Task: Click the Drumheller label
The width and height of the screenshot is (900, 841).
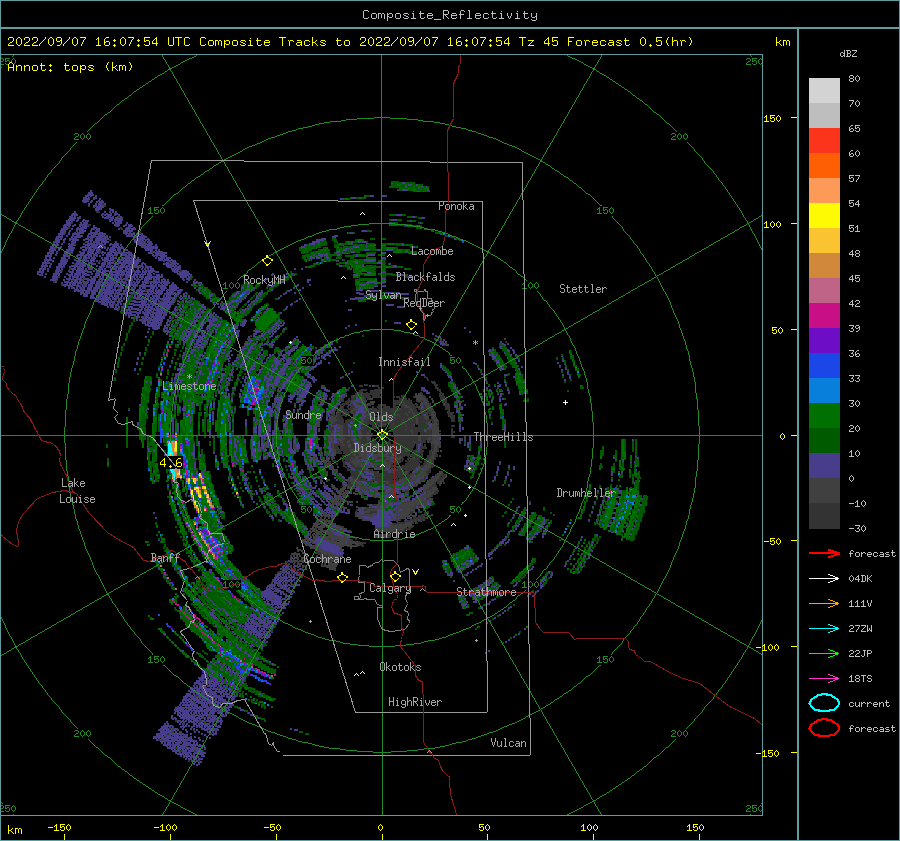Action: (x=586, y=493)
